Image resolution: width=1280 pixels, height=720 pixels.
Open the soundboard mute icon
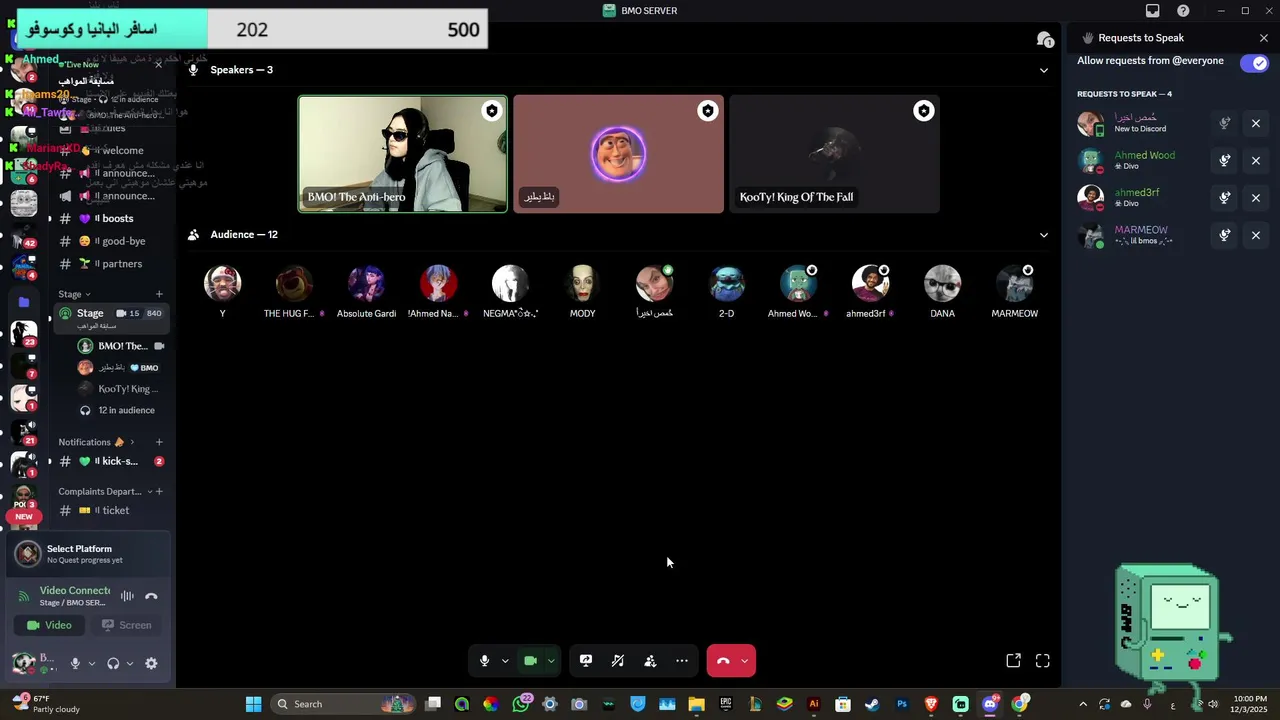(x=618, y=661)
